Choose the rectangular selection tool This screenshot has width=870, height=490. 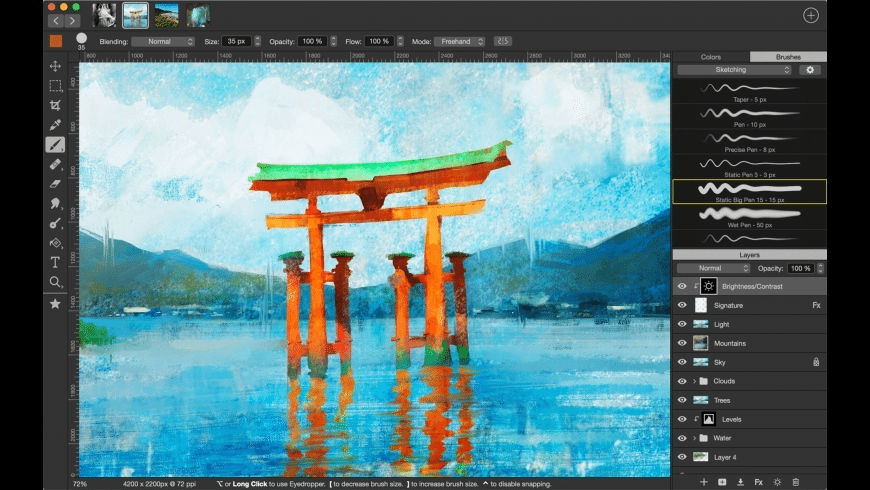56,86
